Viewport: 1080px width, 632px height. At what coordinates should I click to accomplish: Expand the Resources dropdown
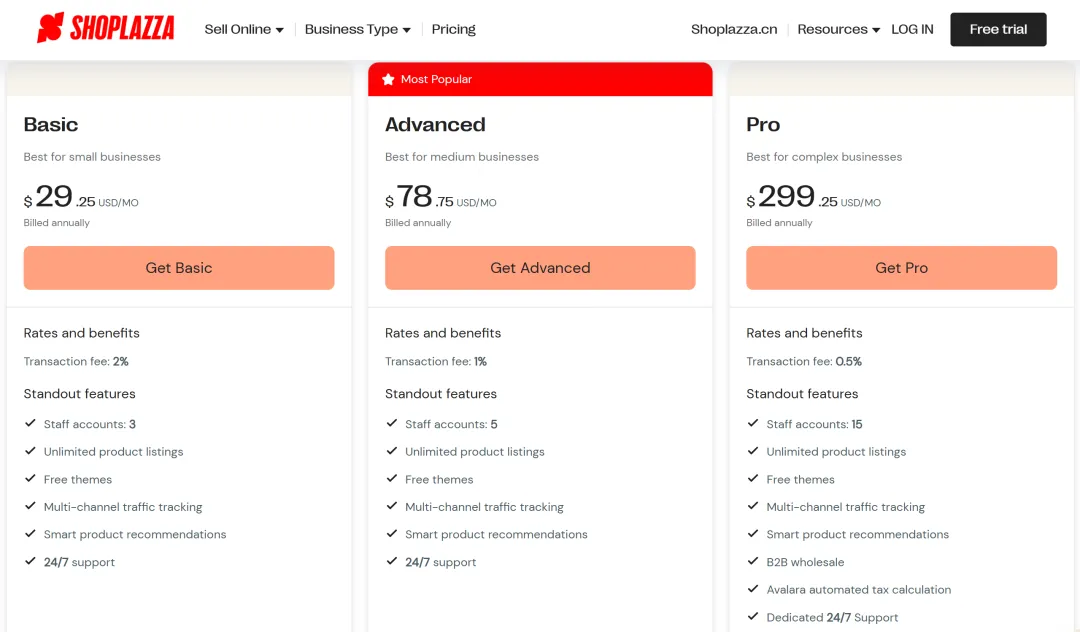(x=838, y=30)
